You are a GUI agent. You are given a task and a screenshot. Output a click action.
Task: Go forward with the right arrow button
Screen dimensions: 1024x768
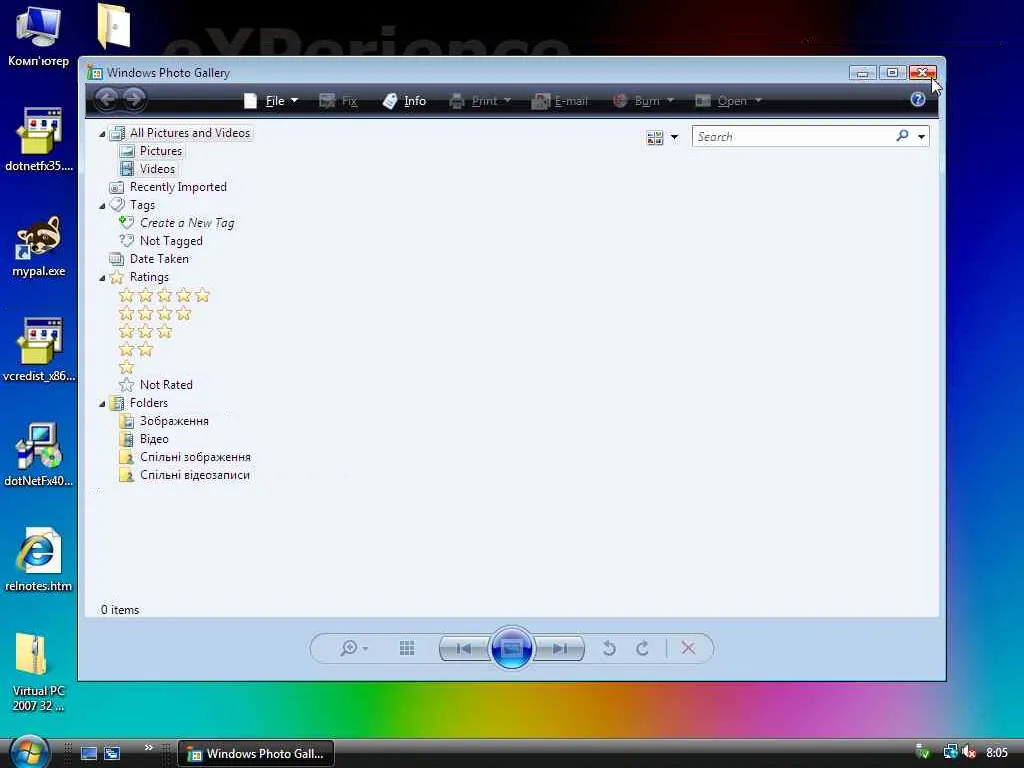(x=134, y=99)
